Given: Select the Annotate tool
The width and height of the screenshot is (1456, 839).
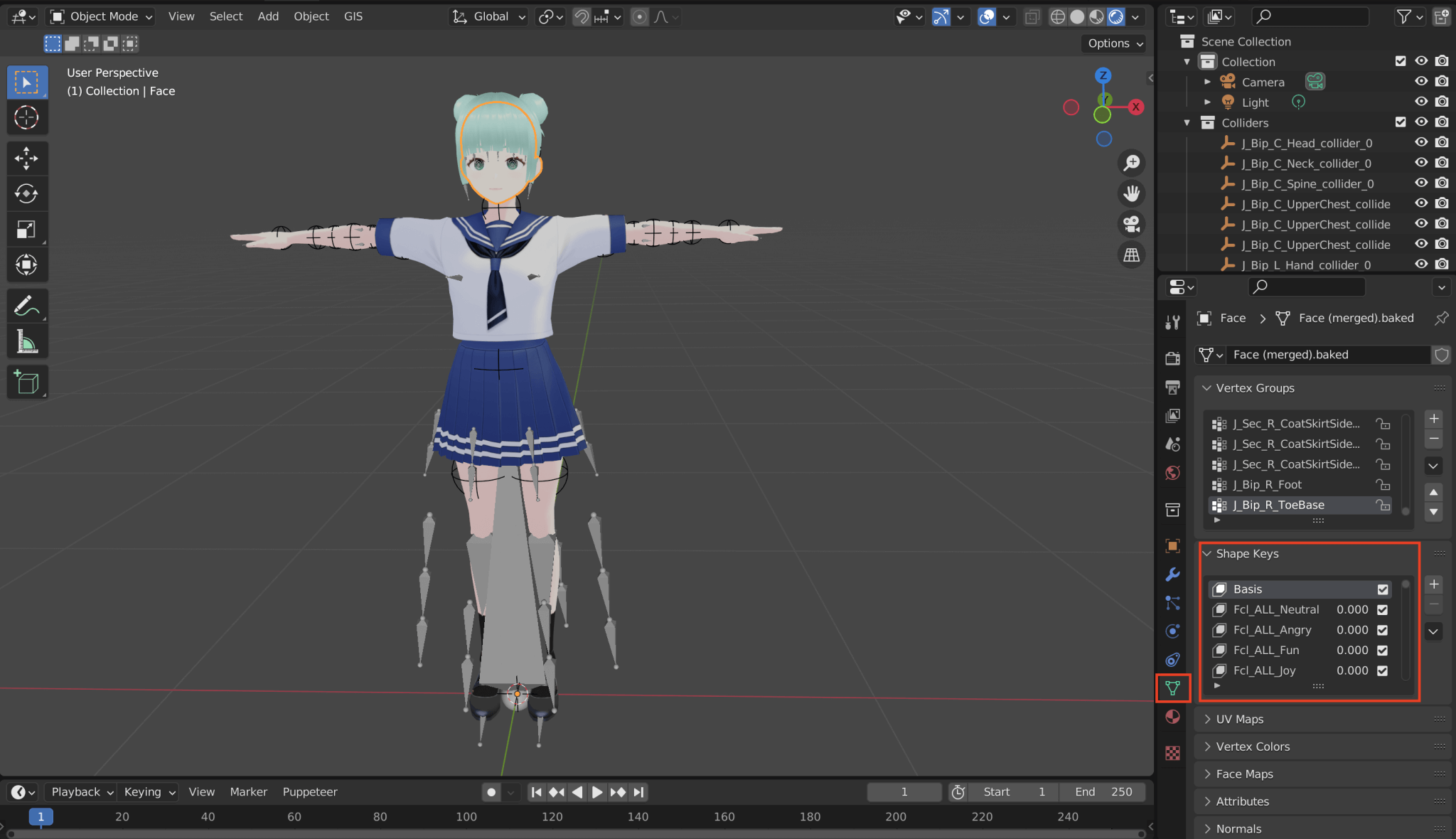Looking at the screenshot, I should 27,306.
